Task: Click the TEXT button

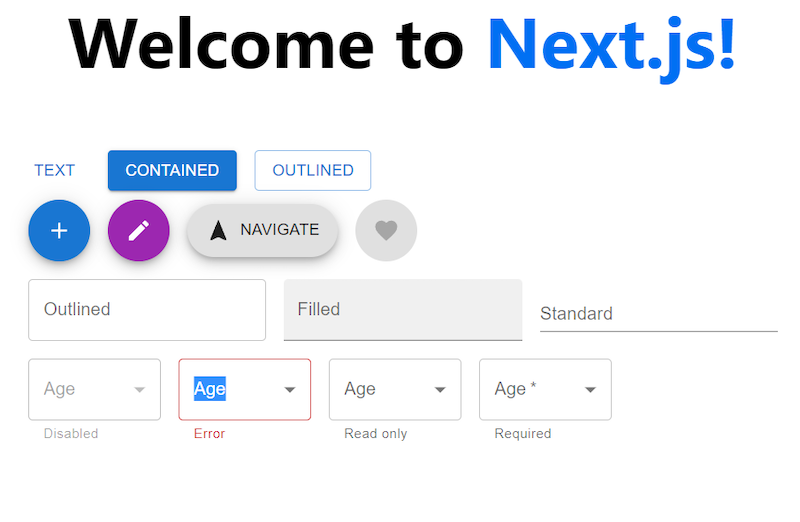Action: coord(55,170)
